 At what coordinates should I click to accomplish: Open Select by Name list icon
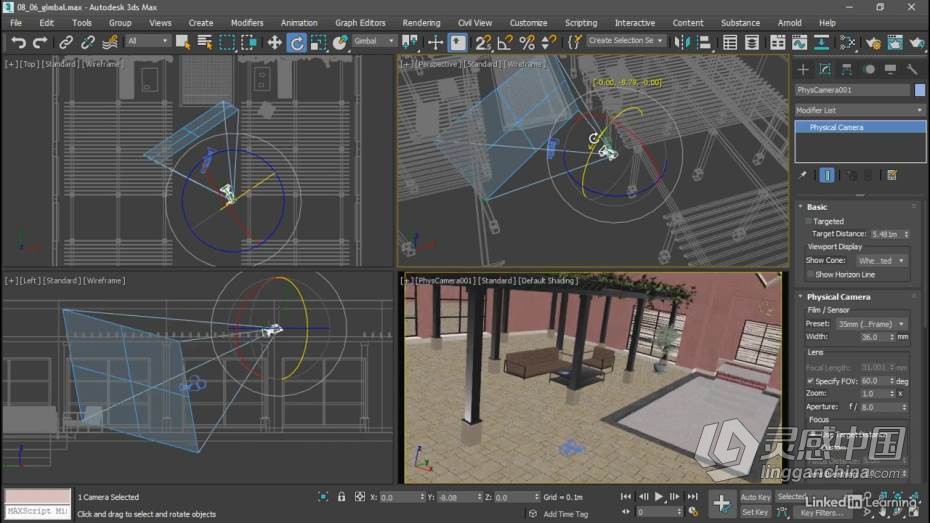(205, 42)
